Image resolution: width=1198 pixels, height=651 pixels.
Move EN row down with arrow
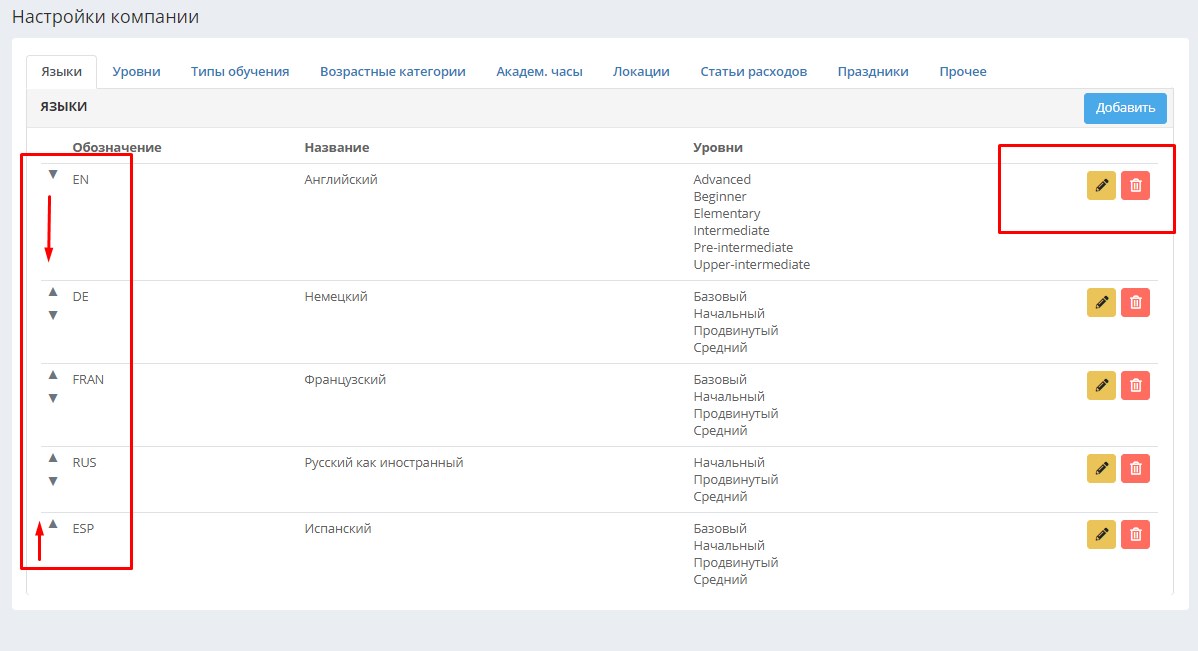click(53, 175)
